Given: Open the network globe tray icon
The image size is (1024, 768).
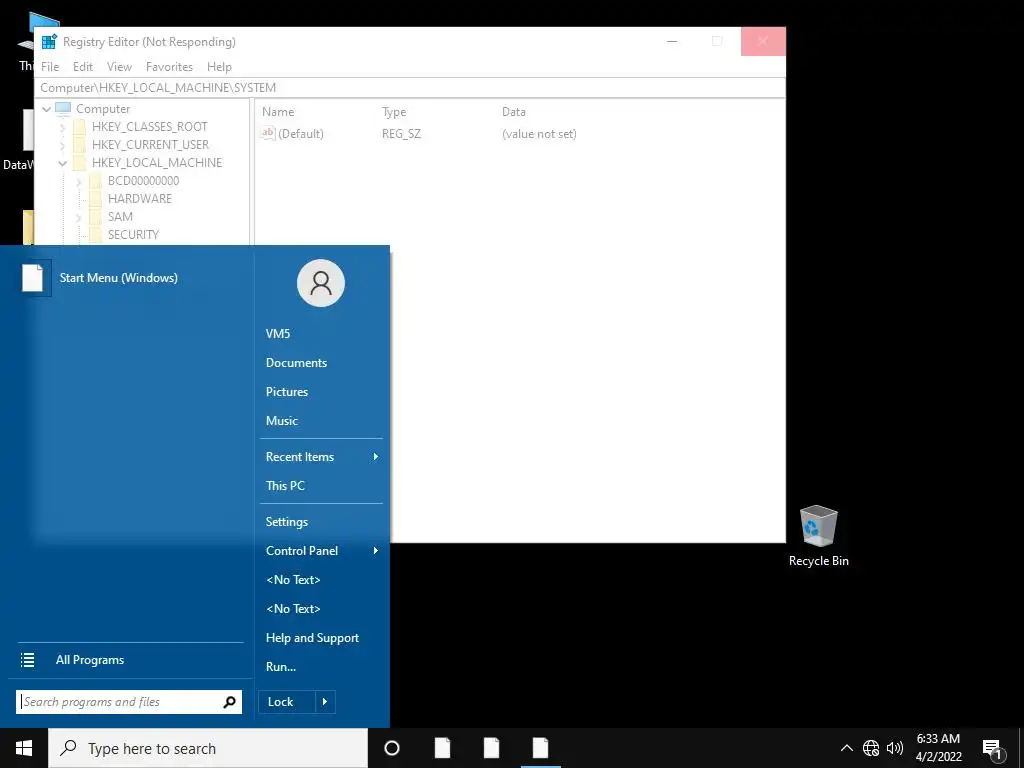Looking at the screenshot, I should click(871, 748).
